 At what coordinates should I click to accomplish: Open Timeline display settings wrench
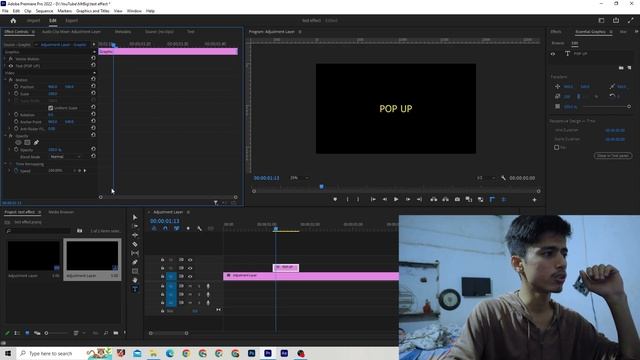click(x=199, y=229)
